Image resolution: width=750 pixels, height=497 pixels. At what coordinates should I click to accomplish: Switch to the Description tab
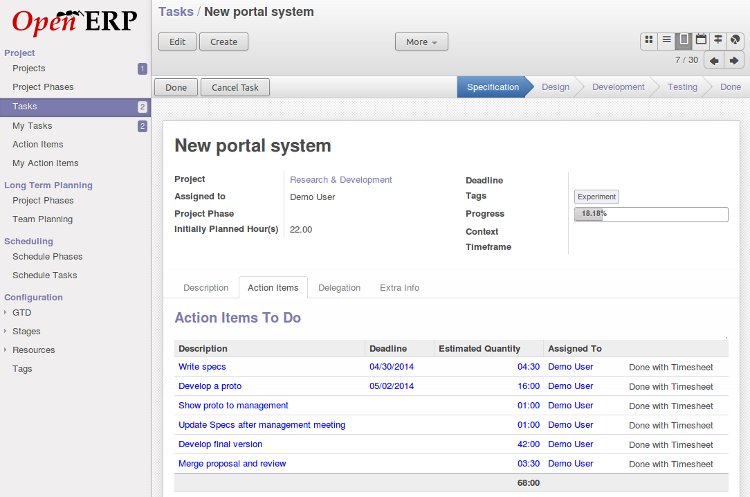[206, 288]
